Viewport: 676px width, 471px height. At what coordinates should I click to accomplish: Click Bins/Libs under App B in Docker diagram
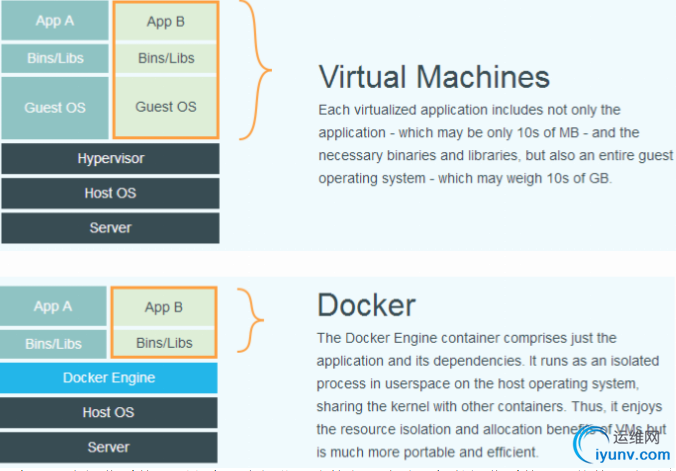[x=164, y=343]
